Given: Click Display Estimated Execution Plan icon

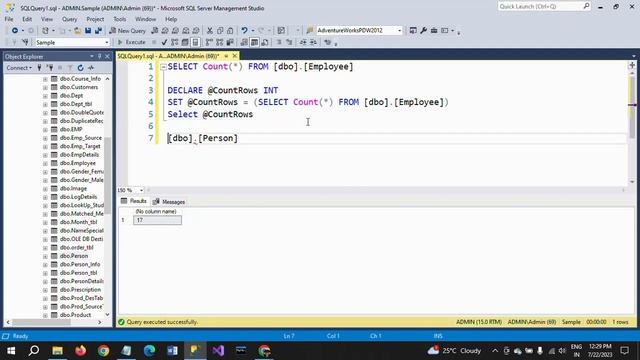Looking at the screenshot, I should coord(175,42).
